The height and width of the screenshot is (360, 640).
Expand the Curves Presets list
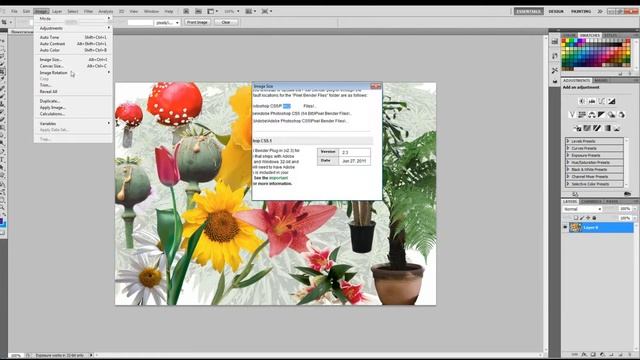[568, 148]
